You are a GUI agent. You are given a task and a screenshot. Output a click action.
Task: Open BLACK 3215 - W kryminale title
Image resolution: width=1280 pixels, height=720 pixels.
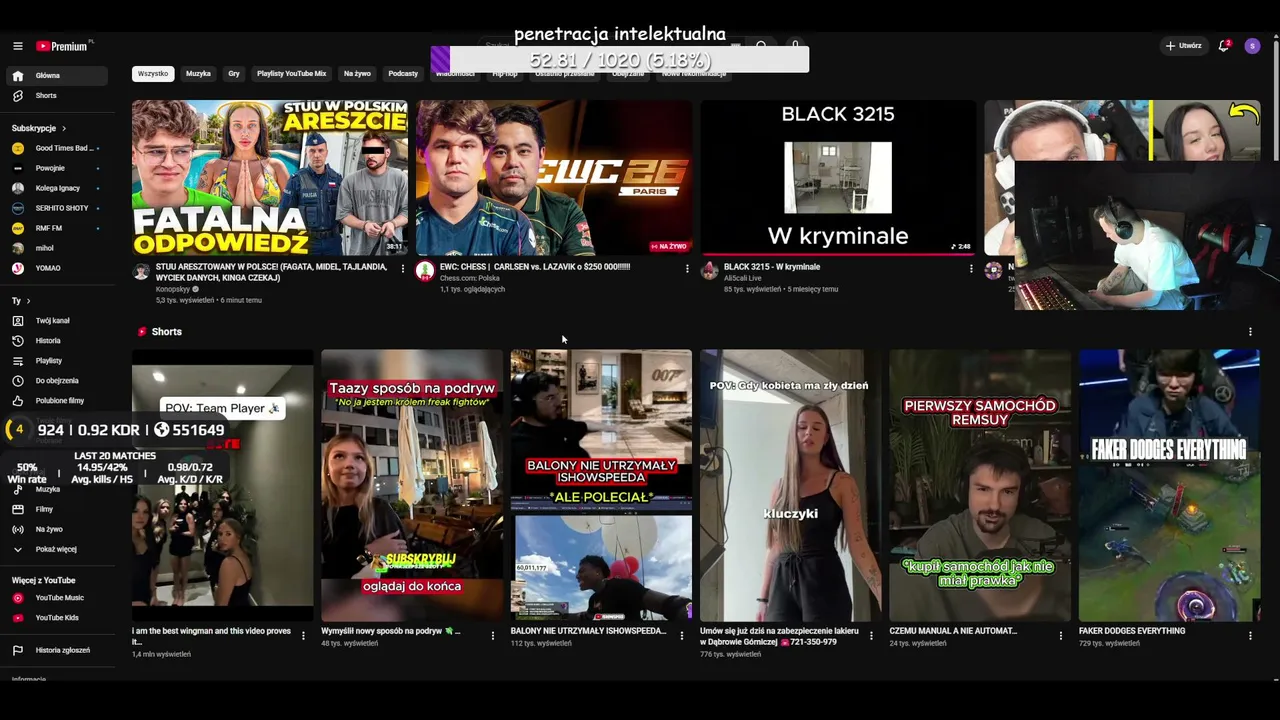(x=772, y=267)
